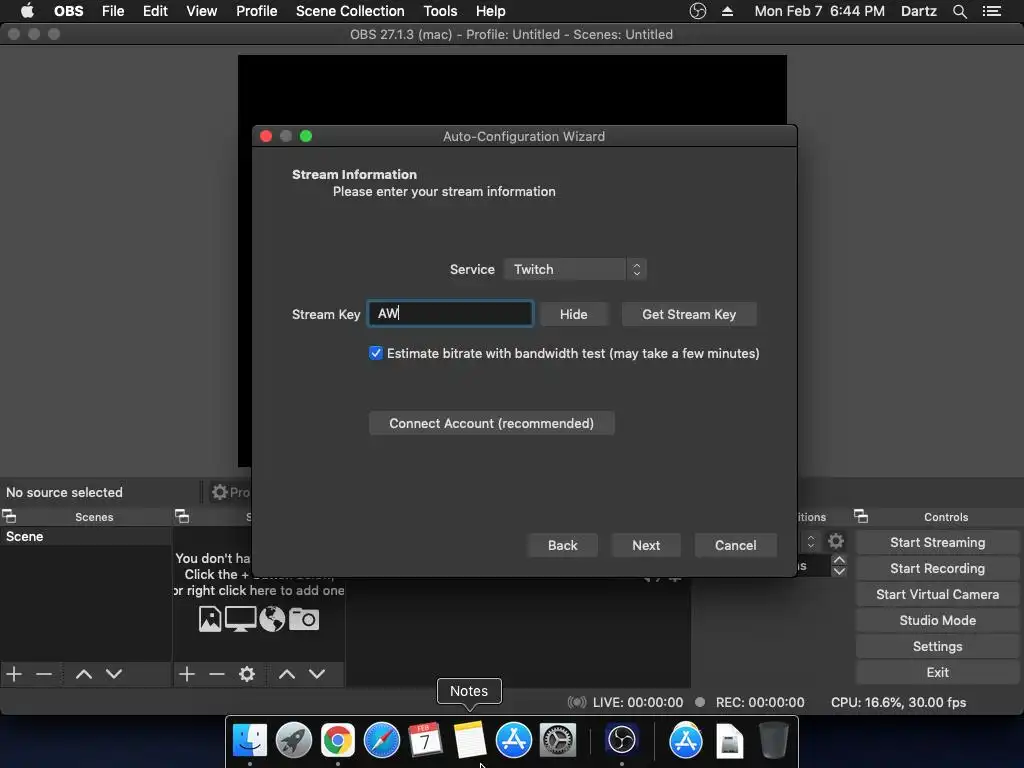The image size is (1024, 768).
Task: Open the Help menu
Action: click(490, 11)
